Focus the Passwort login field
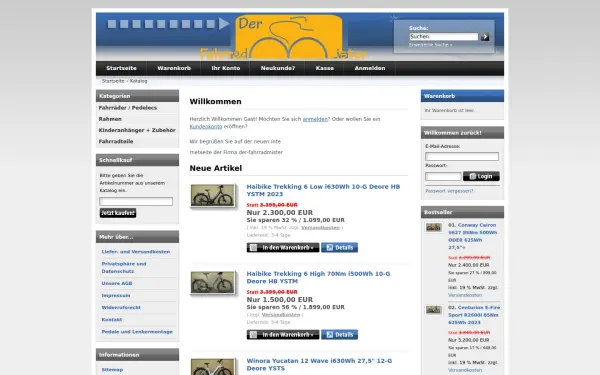The height and width of the screenshot is (375, 600). pos(443,176)
